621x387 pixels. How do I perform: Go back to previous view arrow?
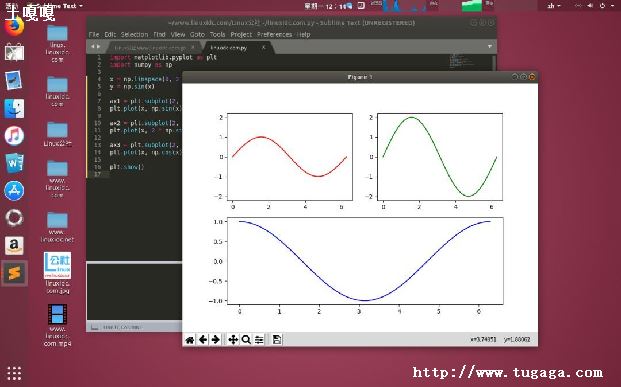(x=203, y=339)
